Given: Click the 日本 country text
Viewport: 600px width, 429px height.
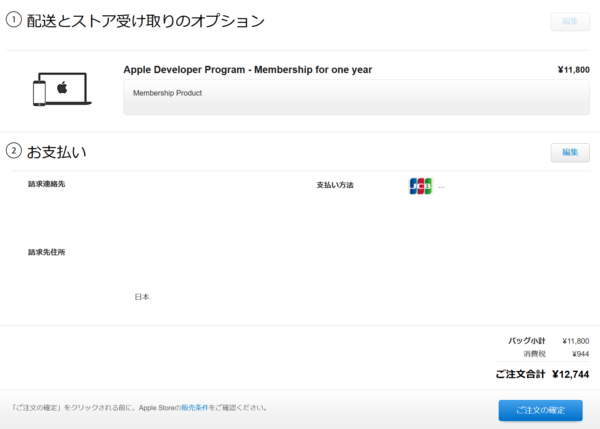Looking at the screenshot, I should 142,297.
